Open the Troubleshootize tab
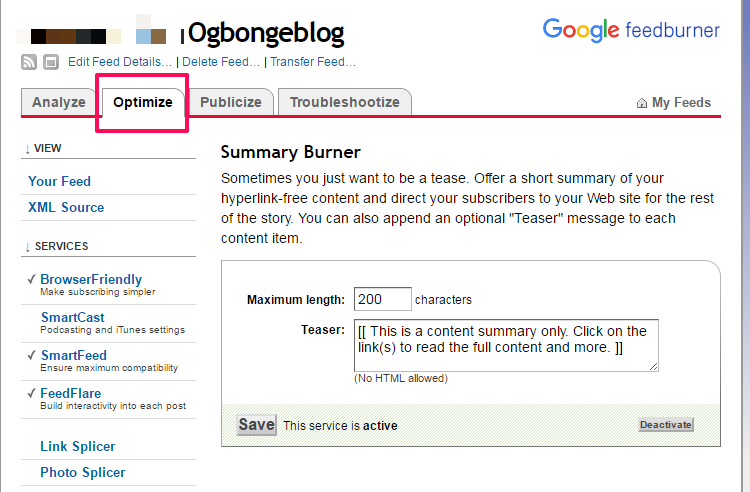The width and height of the screenshot is (750, 492). (x=344, y=102)
